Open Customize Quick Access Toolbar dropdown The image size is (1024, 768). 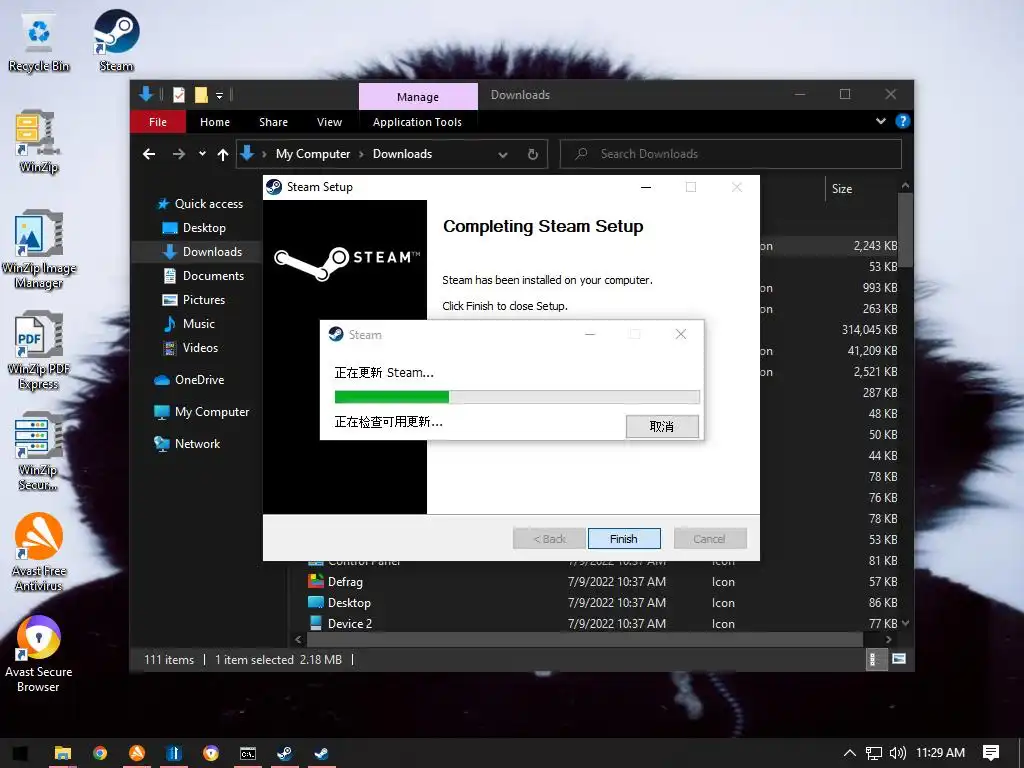(x=219, y=96)
